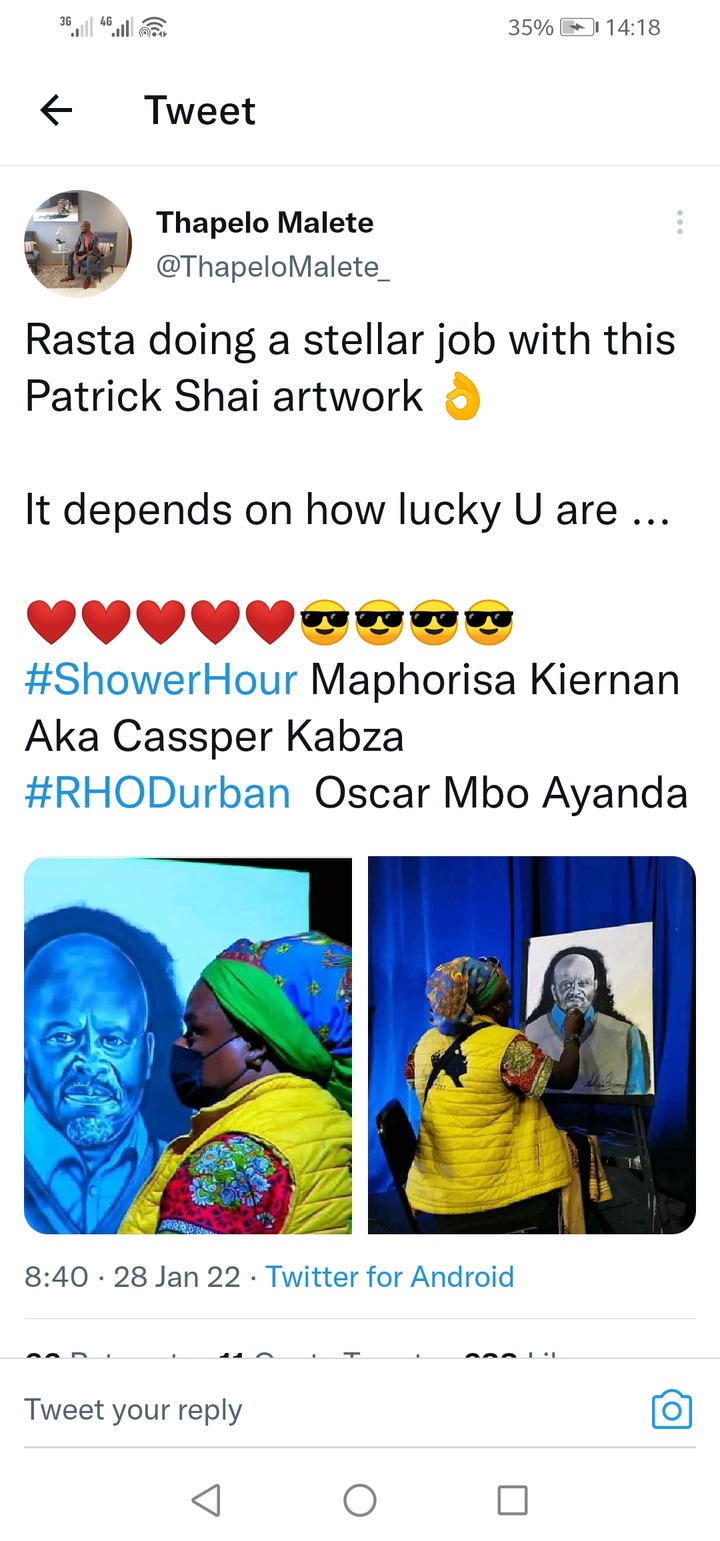Tap the back arrow icon

[56, 110]
